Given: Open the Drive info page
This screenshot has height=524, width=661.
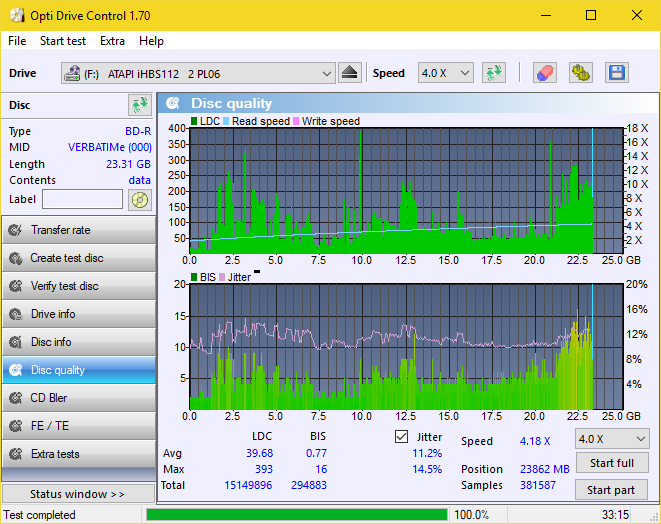Looking at the screenshot, I should point(79,314).
